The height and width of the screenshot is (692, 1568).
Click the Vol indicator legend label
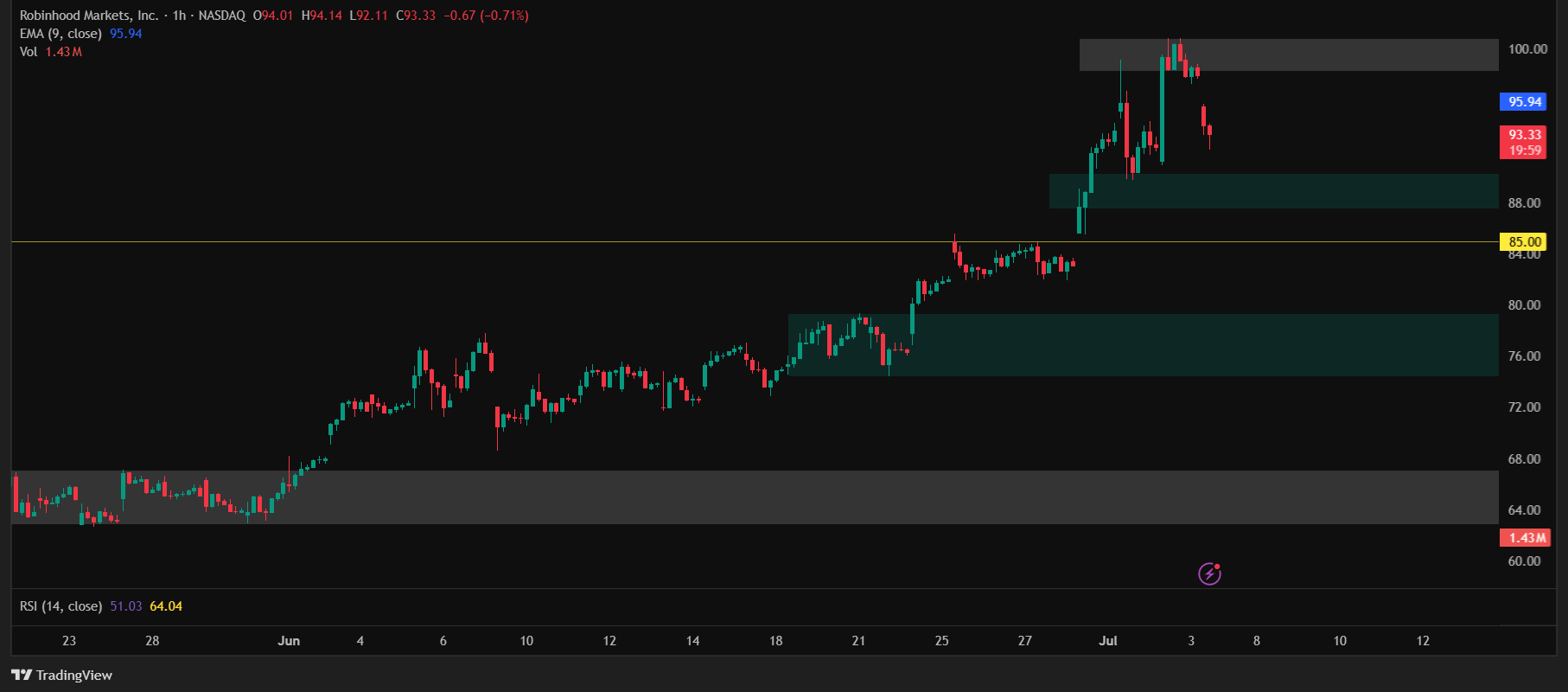(29, 52)
